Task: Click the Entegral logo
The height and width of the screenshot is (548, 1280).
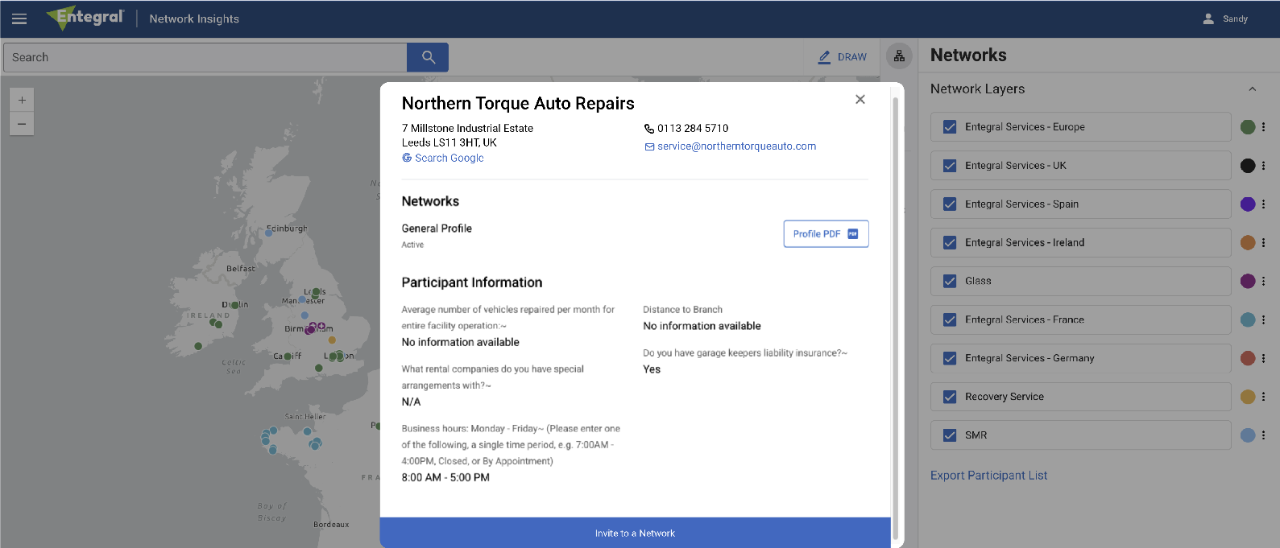Action: (84, 18)
